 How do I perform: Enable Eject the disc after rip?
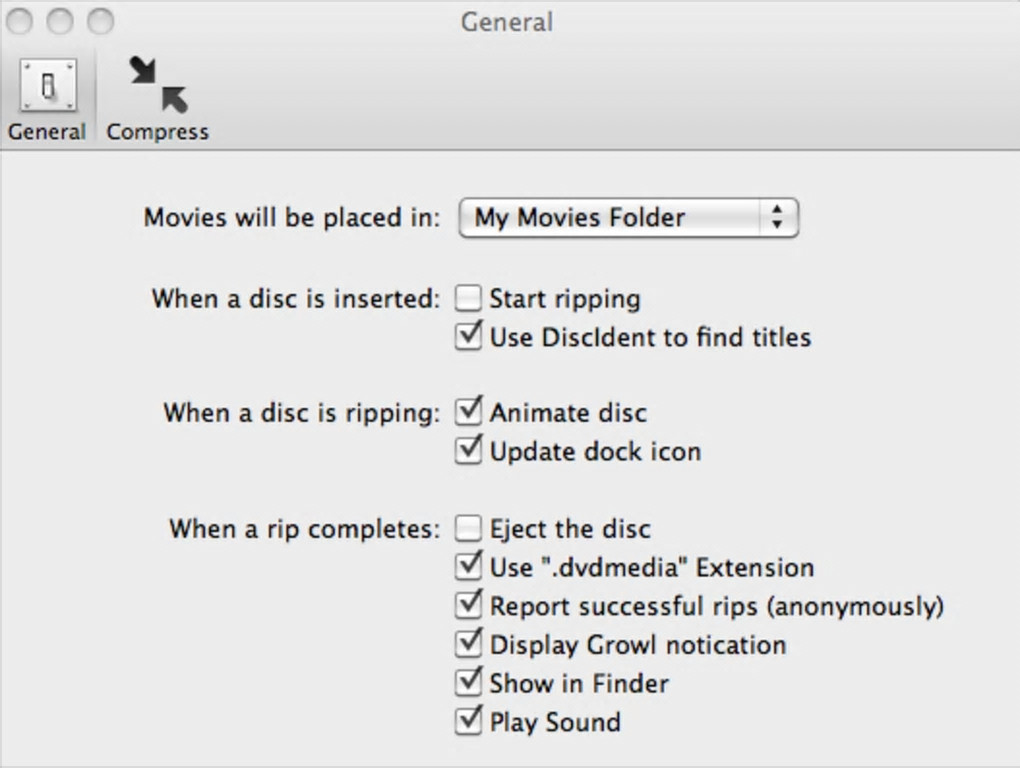pos(469,528)
